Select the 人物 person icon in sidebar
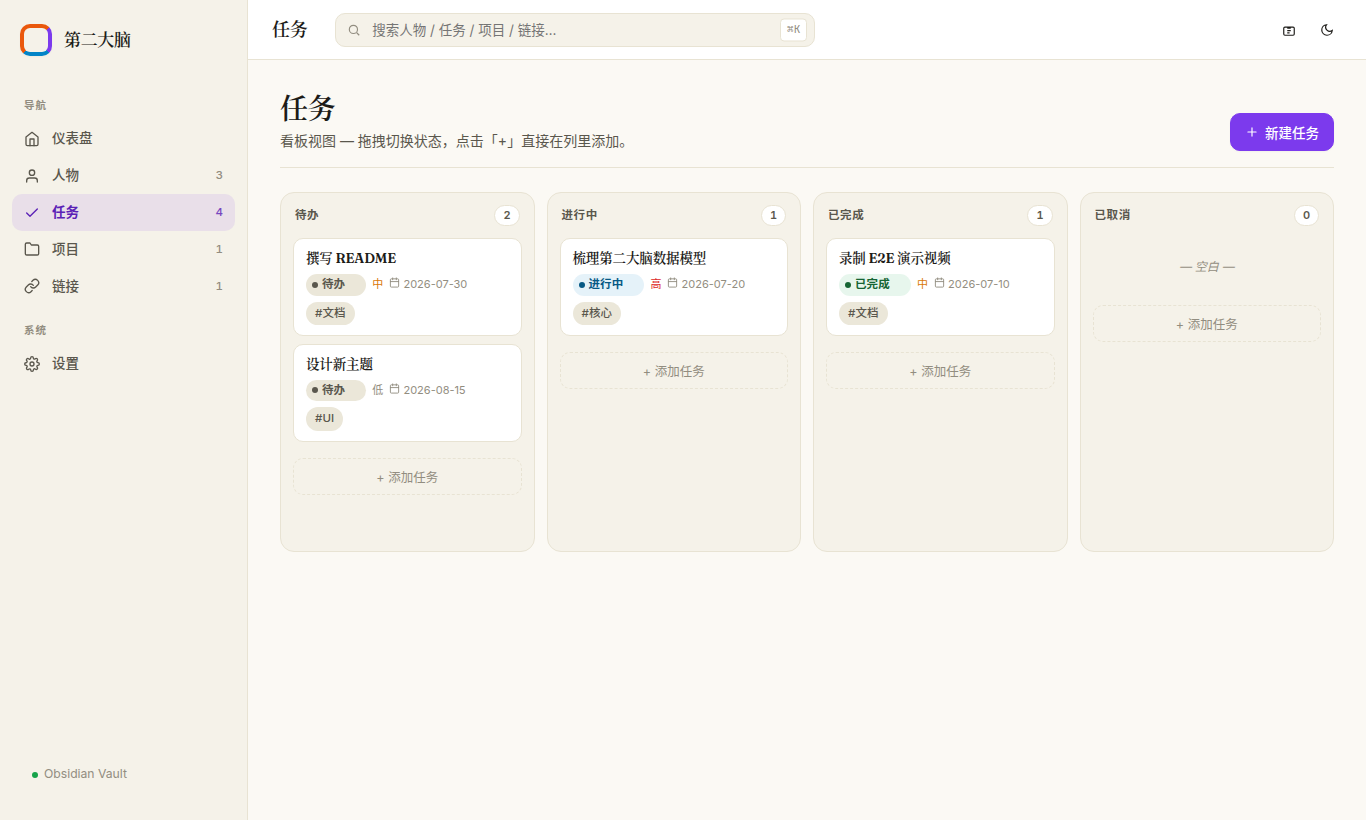 tap(32, 176)
